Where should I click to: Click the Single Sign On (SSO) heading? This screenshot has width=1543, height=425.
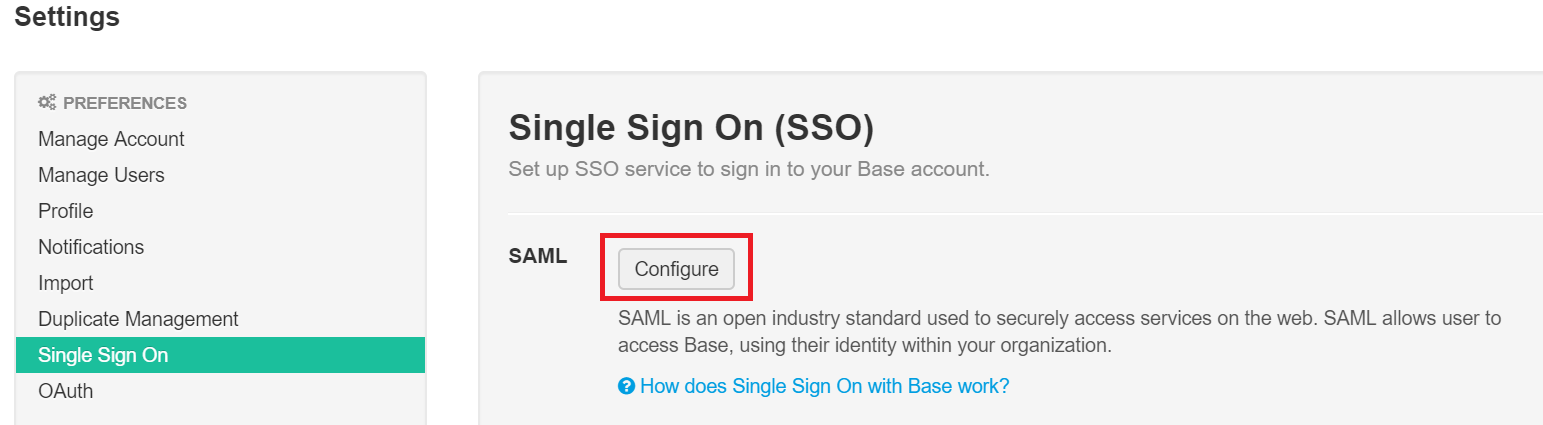(691, 129)
